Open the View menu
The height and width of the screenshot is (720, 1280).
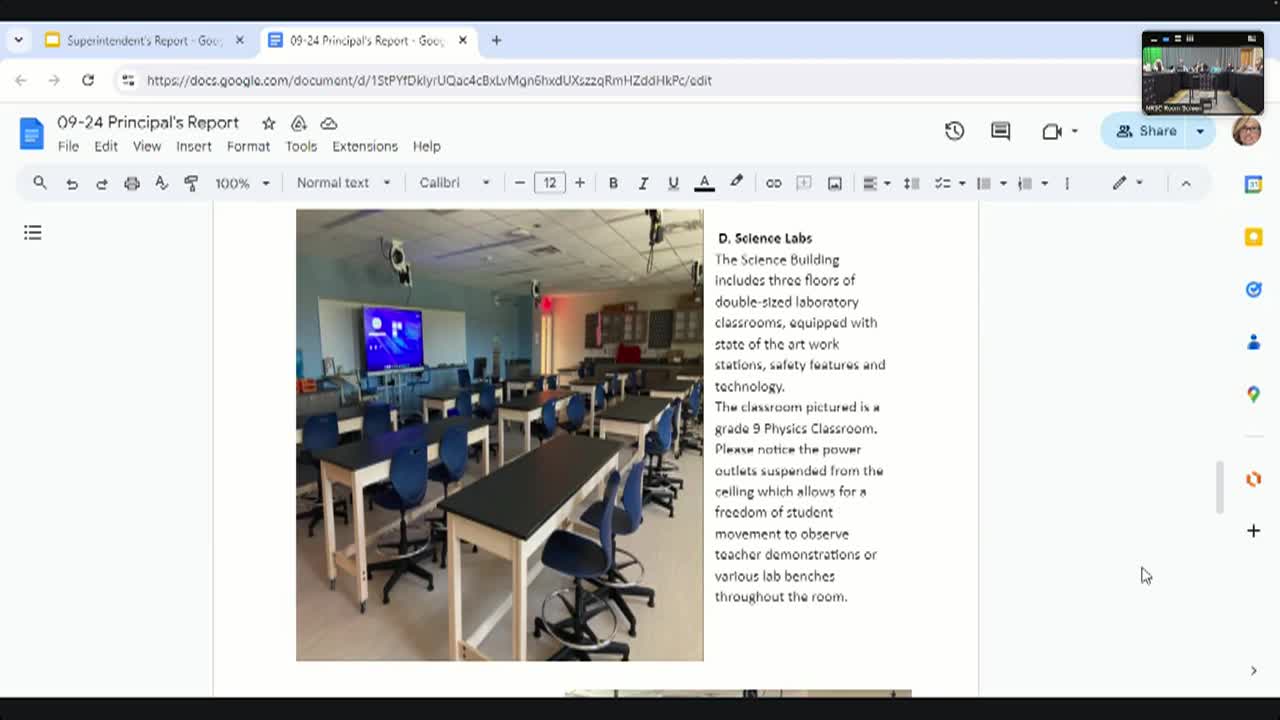[147, 146]
